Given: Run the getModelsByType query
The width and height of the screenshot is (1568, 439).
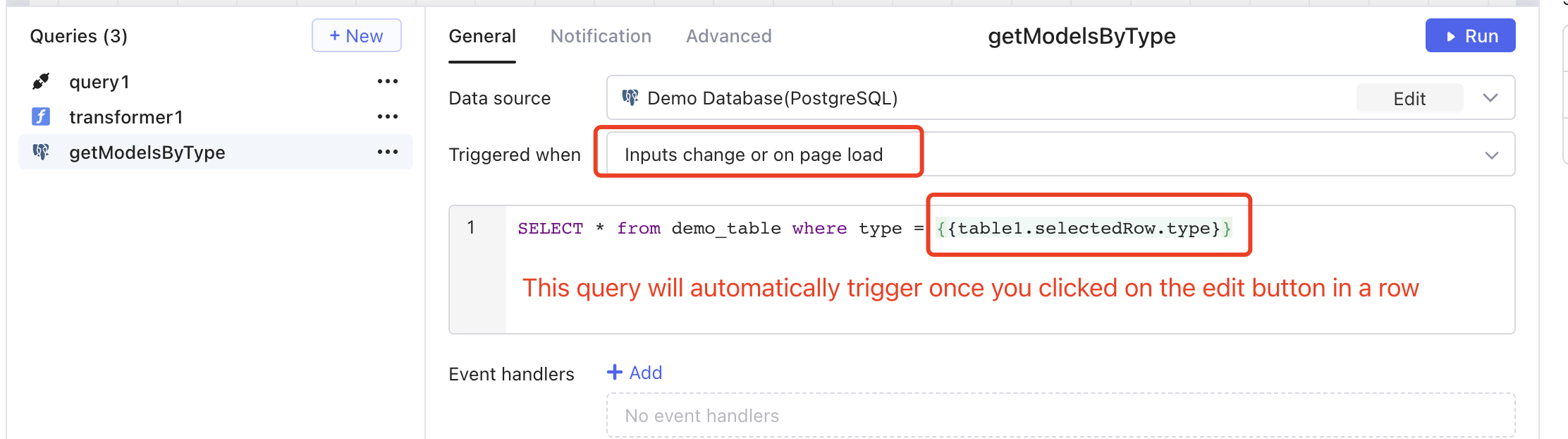Looking at the screenshot, I should 1471,35.
